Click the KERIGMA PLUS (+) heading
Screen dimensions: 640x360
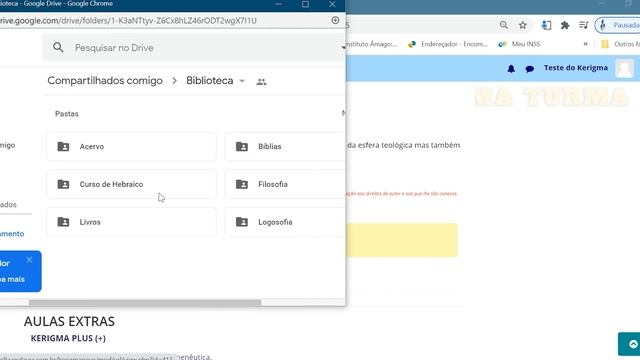(x=68, y=338)
